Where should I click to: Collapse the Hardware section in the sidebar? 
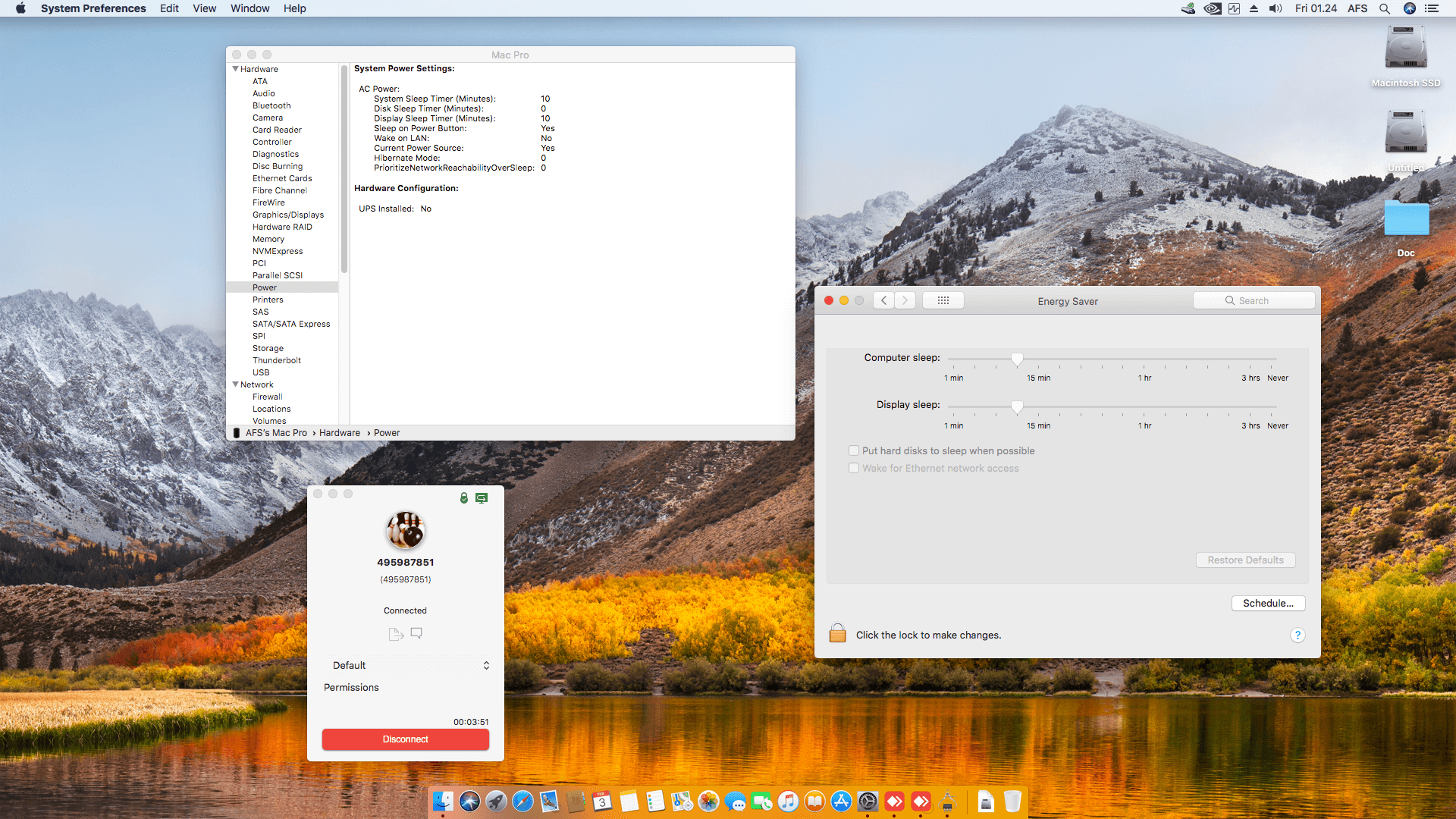click(x=236, y=69)
